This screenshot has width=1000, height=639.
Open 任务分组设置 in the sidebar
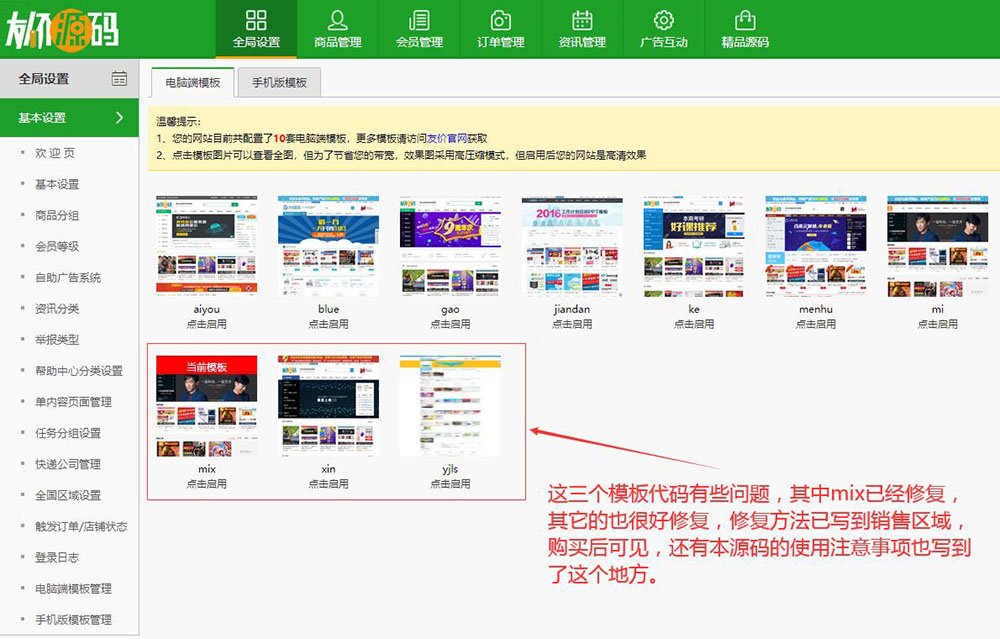click(68, 433)
